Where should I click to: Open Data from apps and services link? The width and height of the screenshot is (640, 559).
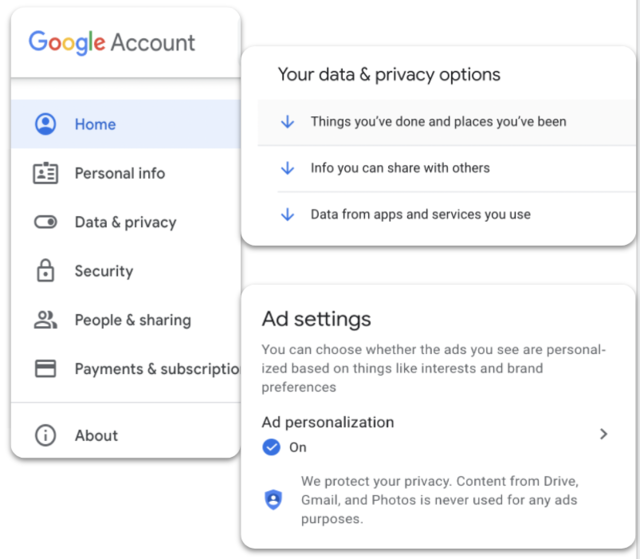point(420,214)
